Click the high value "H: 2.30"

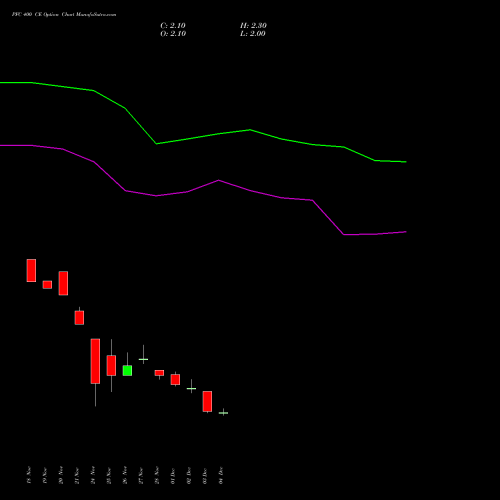253,26
